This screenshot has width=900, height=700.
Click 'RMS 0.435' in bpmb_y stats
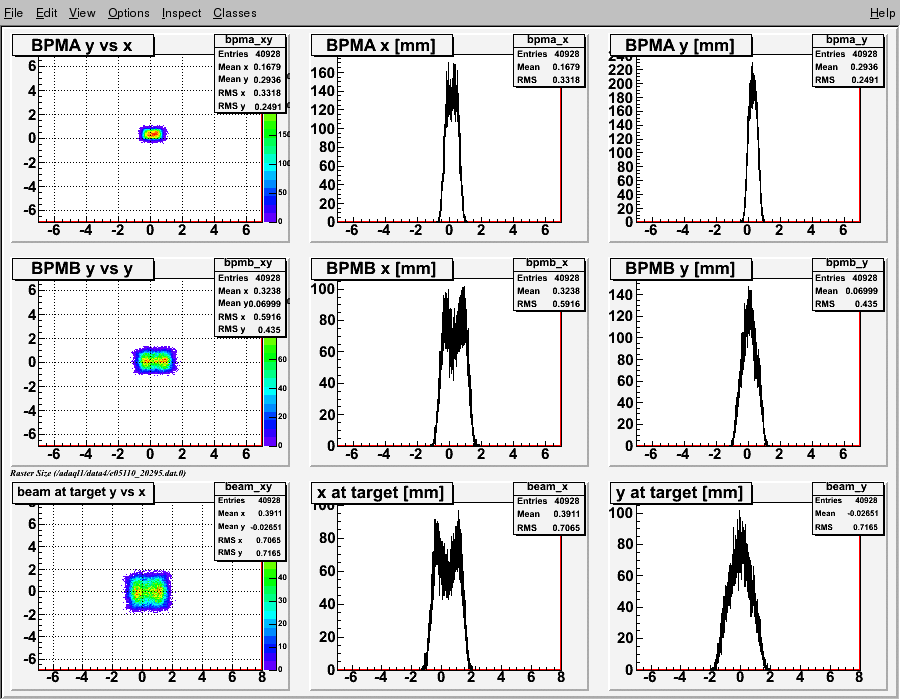847,304
